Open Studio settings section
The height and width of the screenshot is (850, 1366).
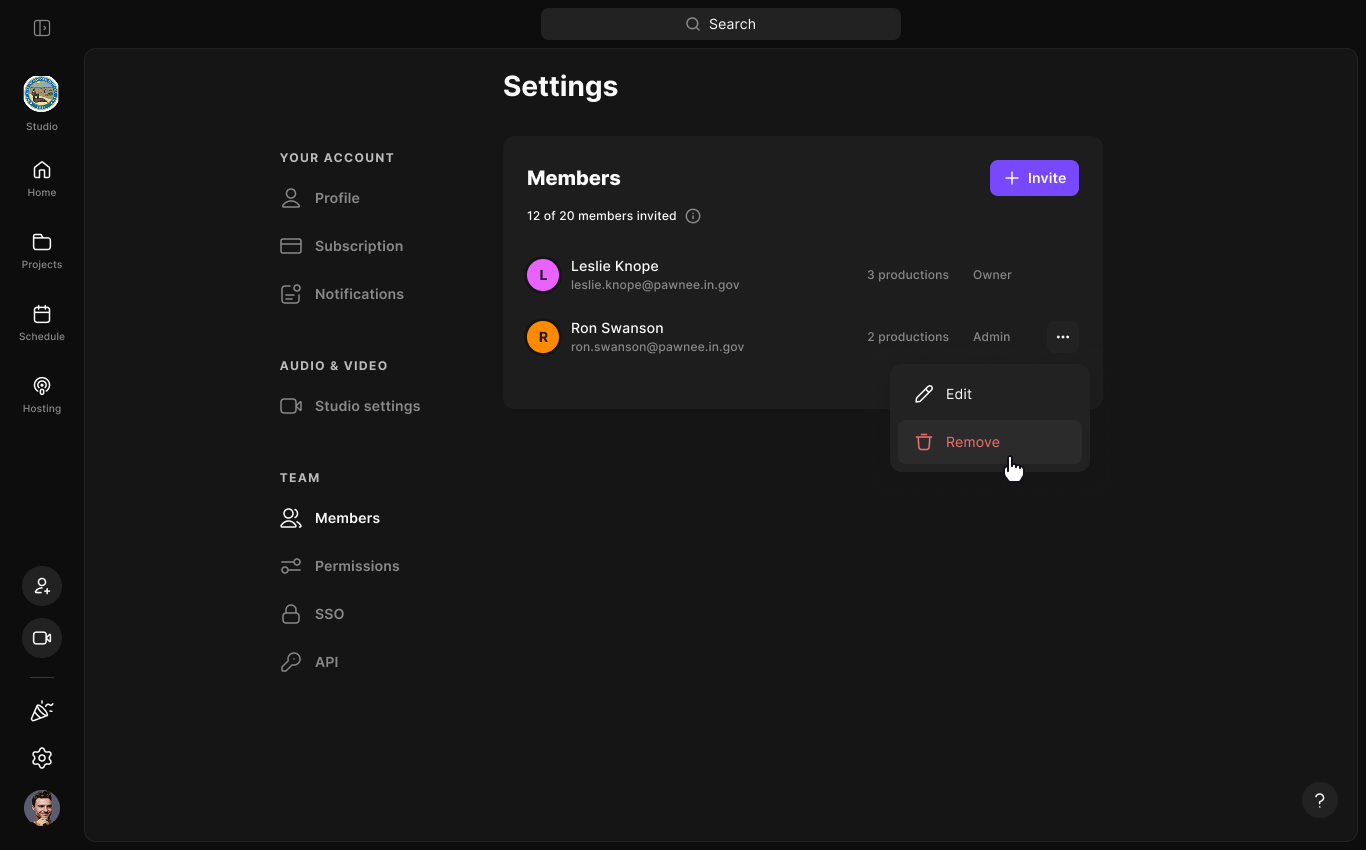[x=366, y=406]
